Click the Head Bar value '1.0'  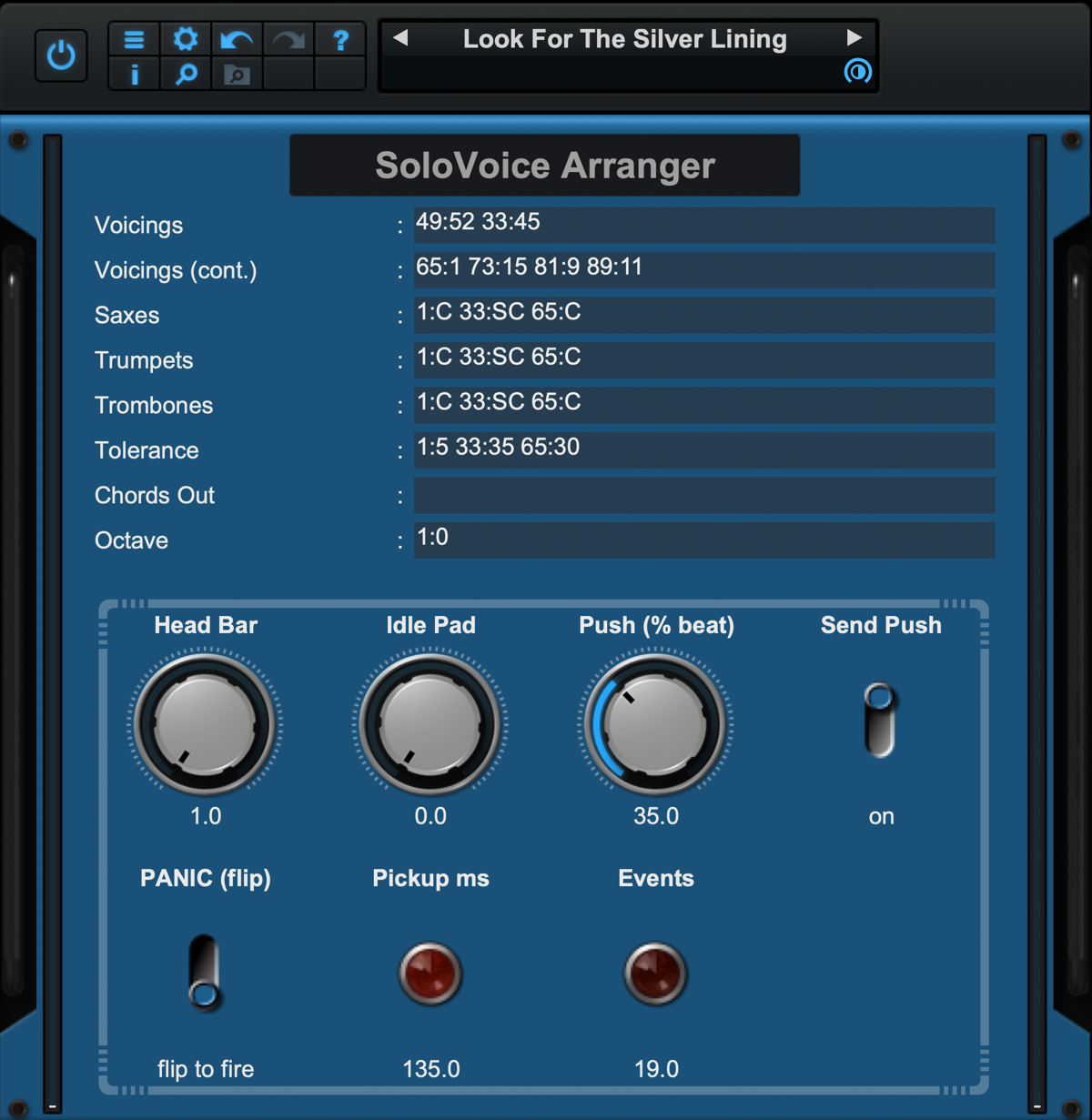click(x=206, y=816)
